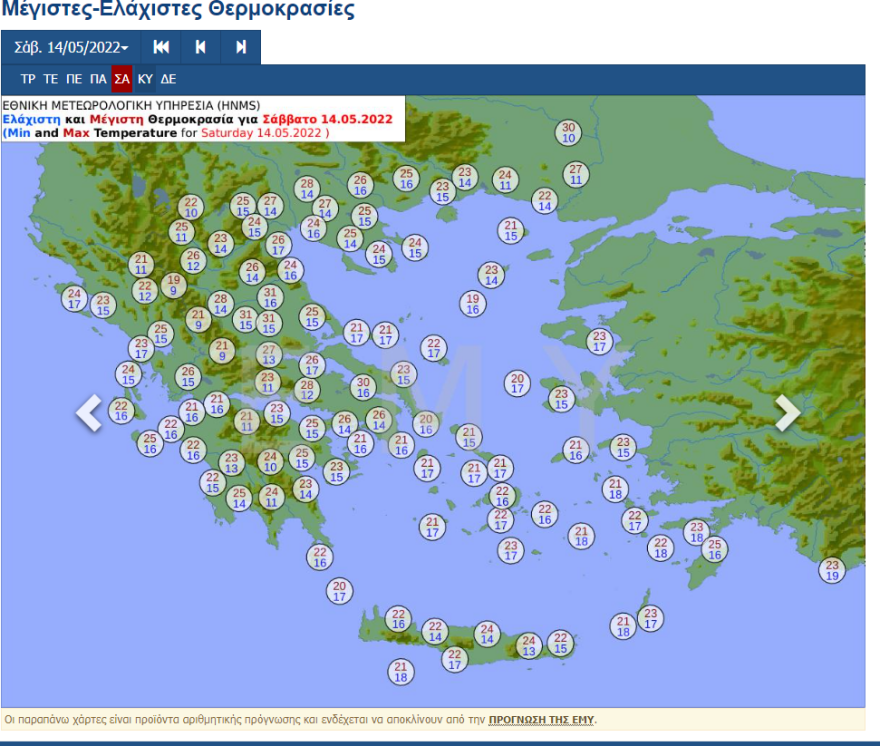Click the 27/11 temperature marker in the northeast

576,175
